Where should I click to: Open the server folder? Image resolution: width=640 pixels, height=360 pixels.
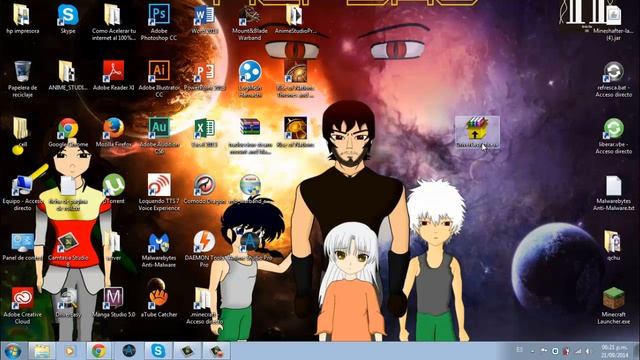pos(113,246)
